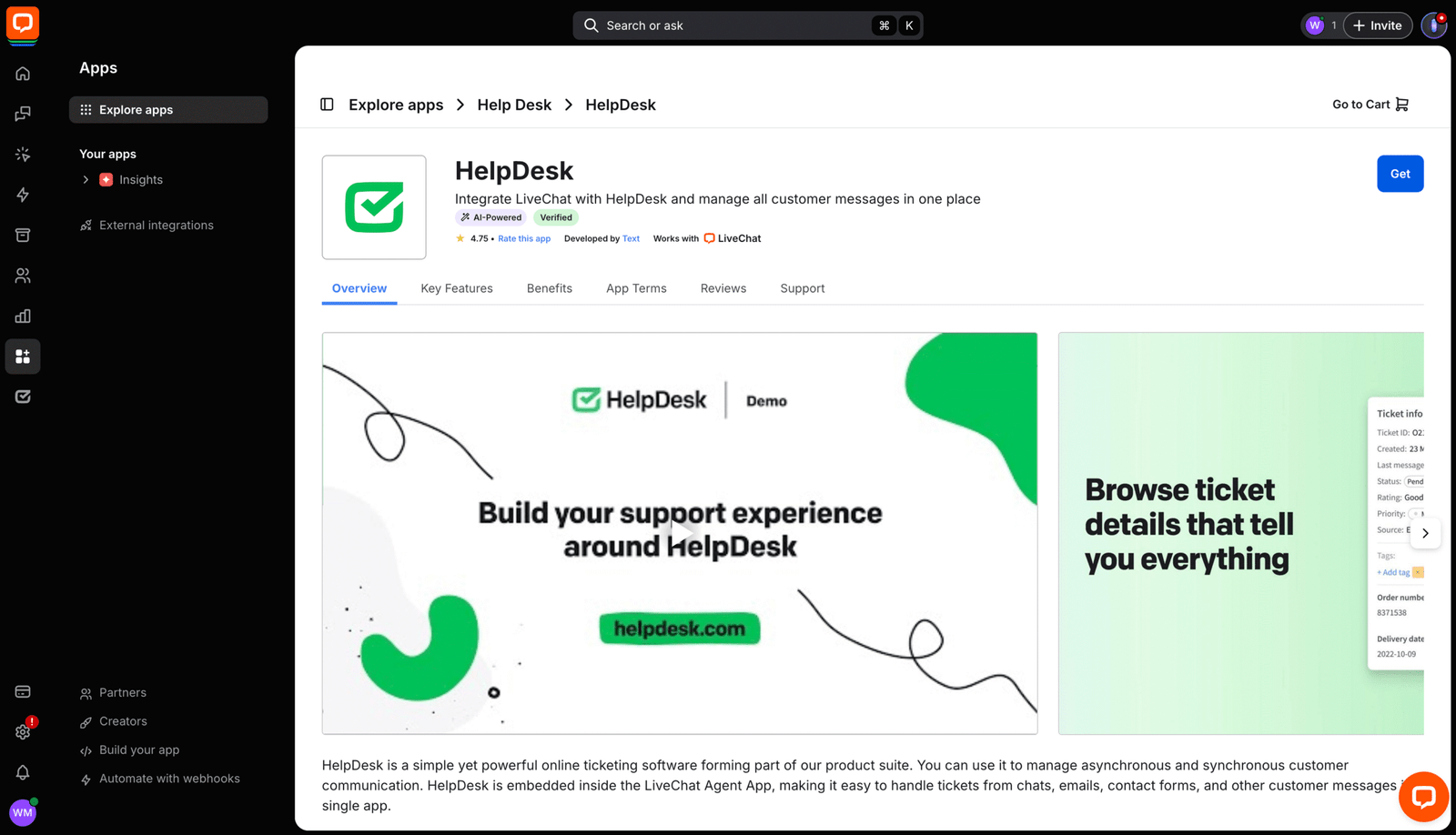Open the Browse ticket details screenshot
The width and height of the screenshot is (1456, 835).
coord(1240,533)
